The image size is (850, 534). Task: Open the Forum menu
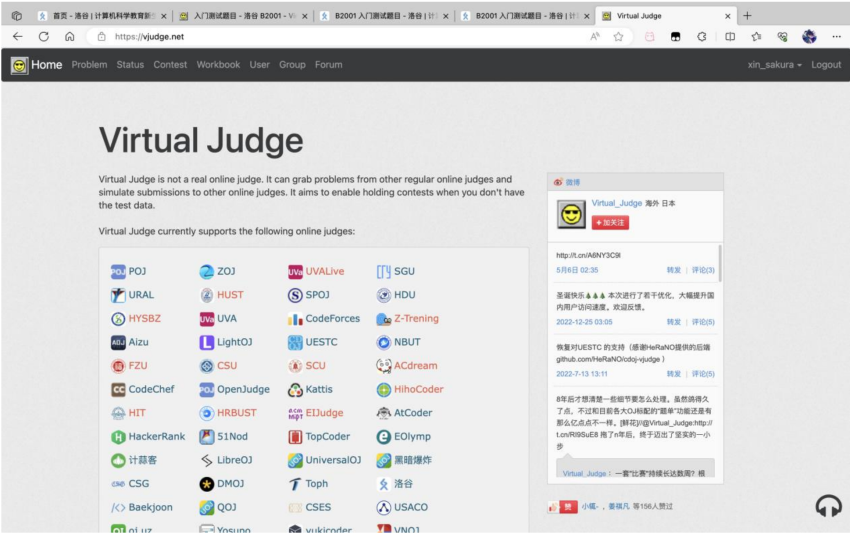329,65
